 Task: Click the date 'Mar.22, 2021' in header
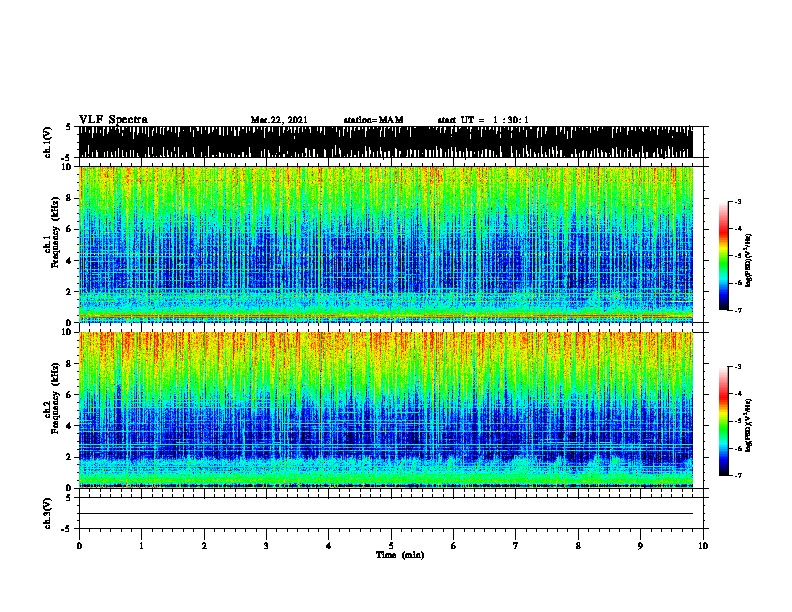coord(279,120)
